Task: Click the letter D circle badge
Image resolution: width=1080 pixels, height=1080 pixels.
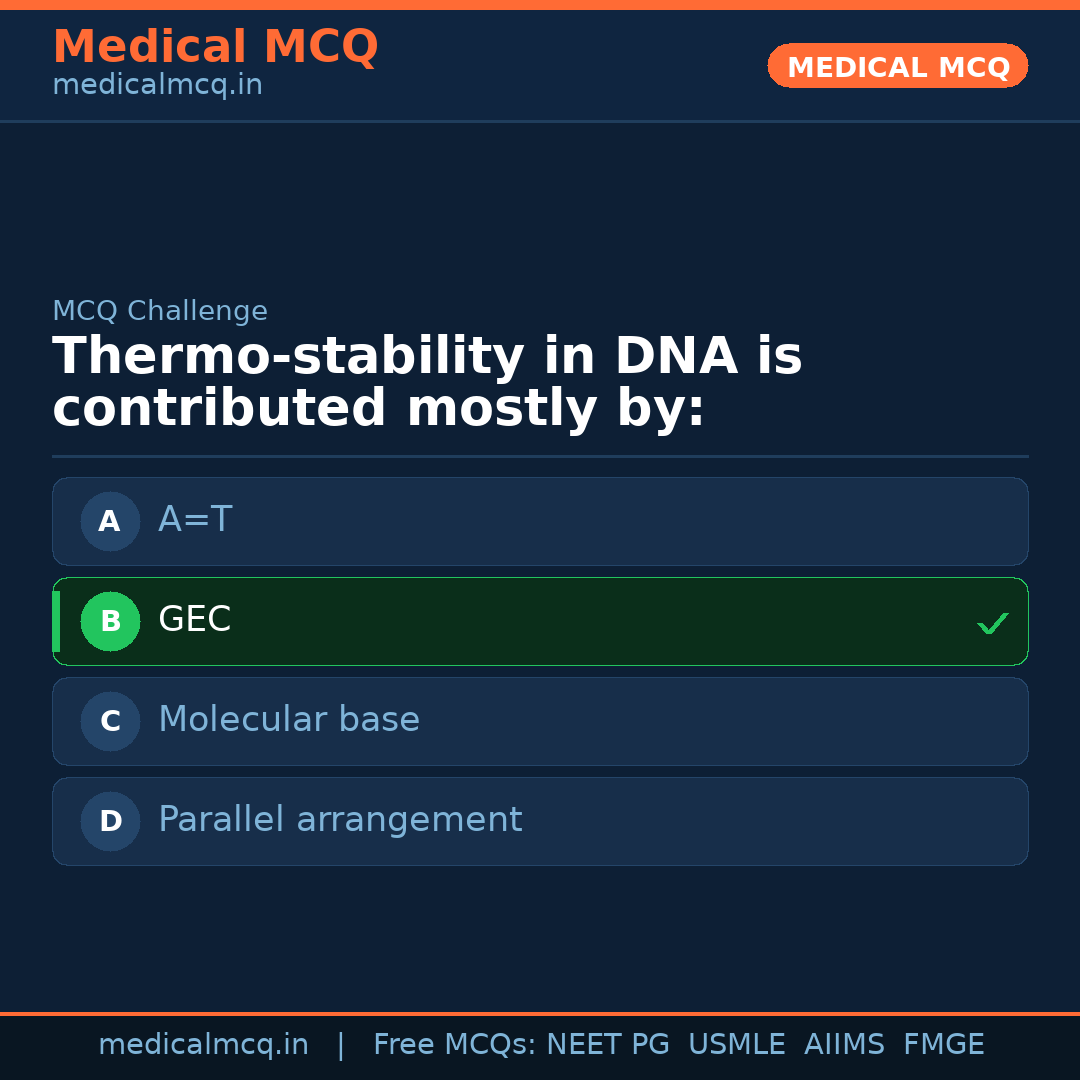Action: pyautogui.click(x=110, y=821)
